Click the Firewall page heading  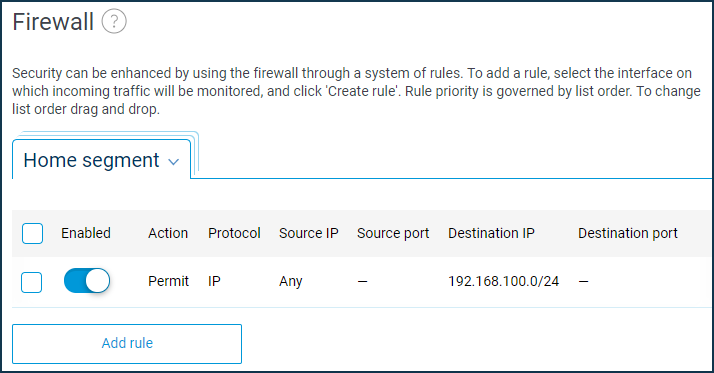[53, 22]
